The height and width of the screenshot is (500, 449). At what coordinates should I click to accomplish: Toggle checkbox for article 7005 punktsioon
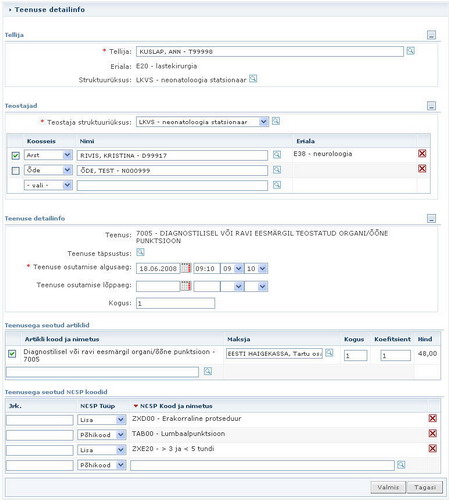(12, 354)
